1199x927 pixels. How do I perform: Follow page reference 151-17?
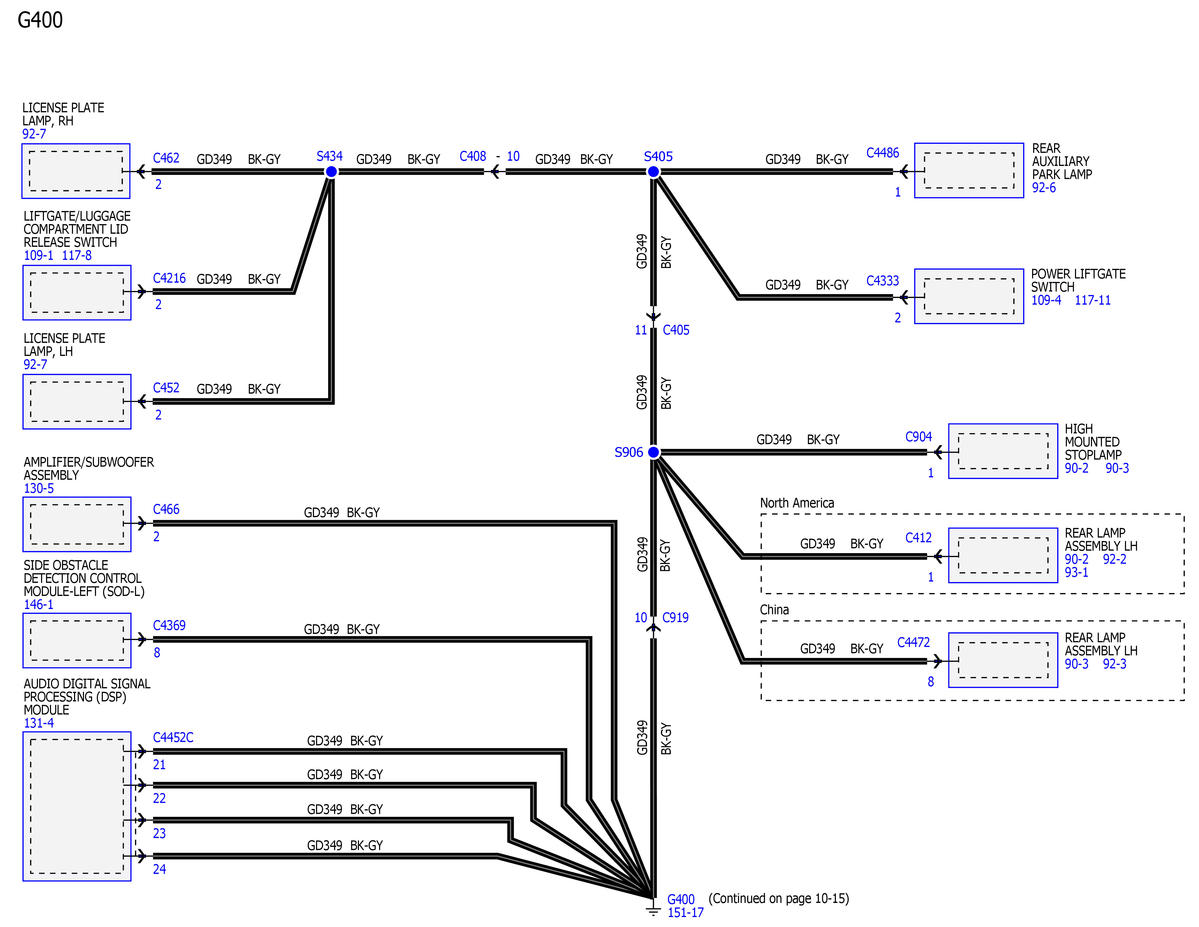click(685, 912)
